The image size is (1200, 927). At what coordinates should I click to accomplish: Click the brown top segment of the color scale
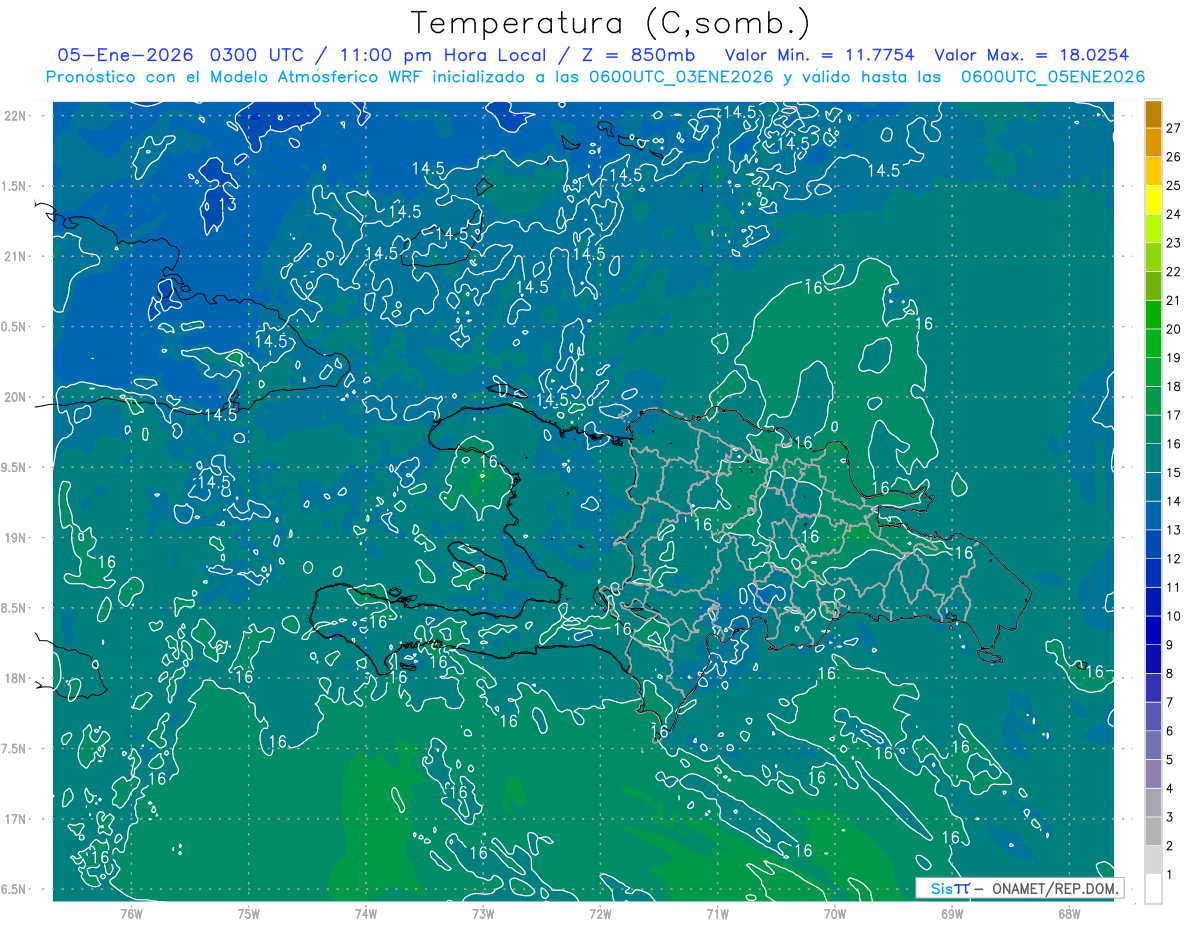point(1153,115)
